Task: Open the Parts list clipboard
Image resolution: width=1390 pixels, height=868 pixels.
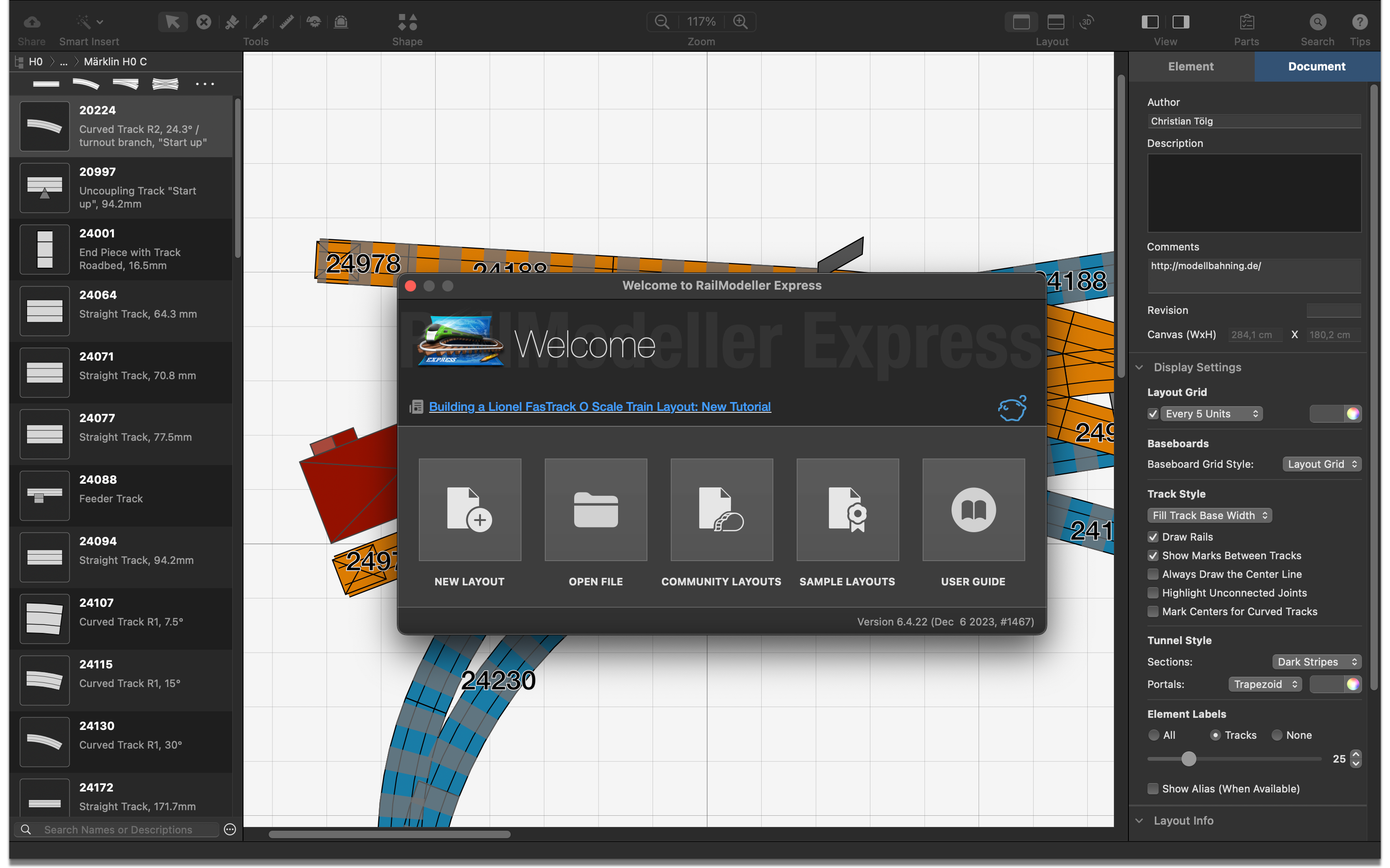Action: point(1246,22)
